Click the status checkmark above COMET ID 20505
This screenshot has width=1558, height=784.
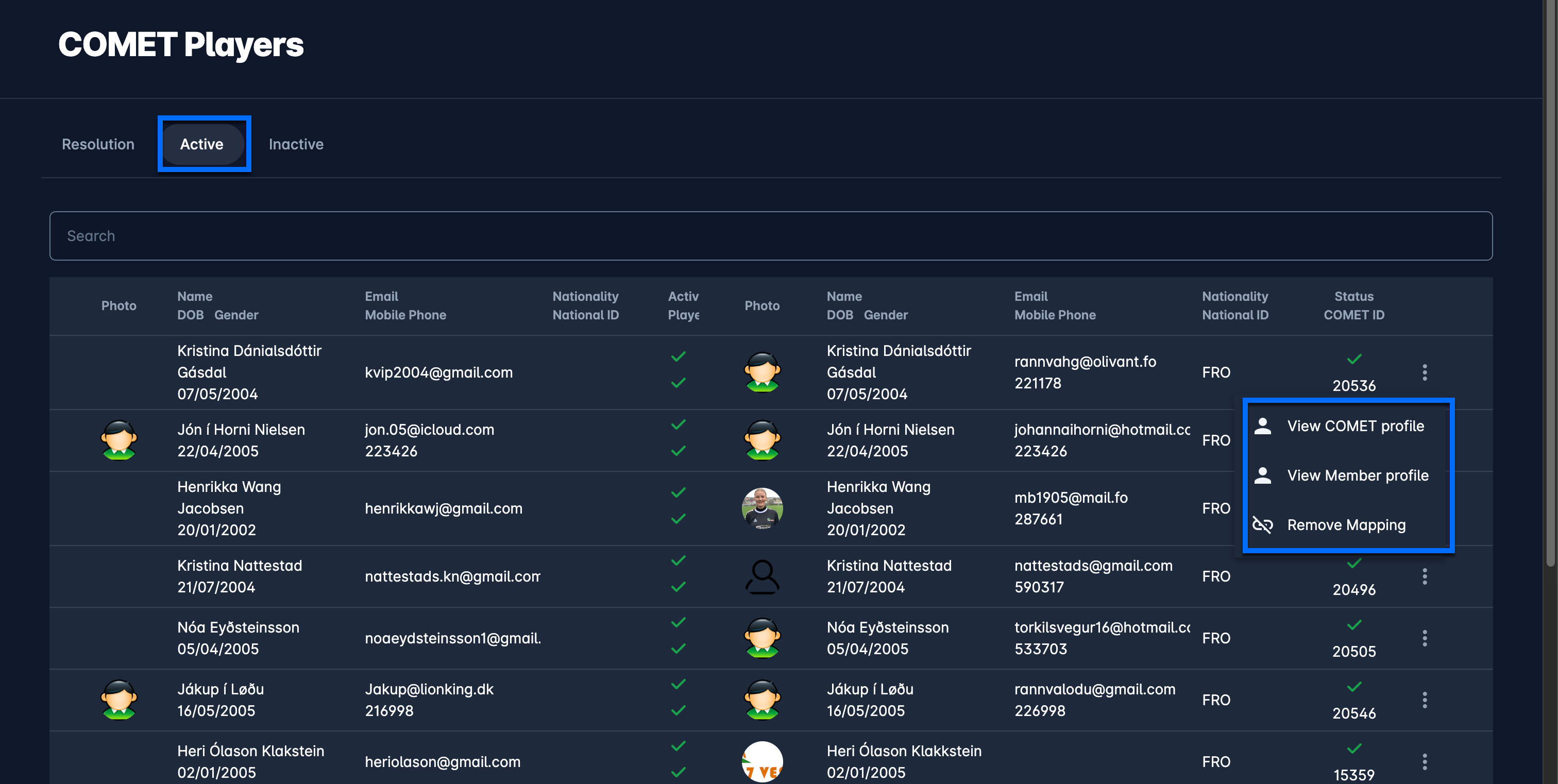click(x=1354, y=625)
